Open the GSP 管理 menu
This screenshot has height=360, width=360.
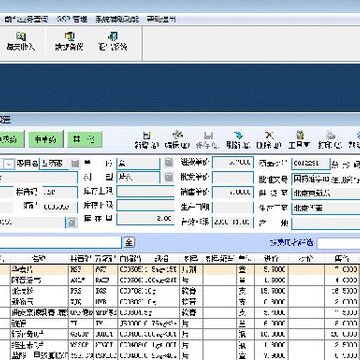[x=72, y=19]
